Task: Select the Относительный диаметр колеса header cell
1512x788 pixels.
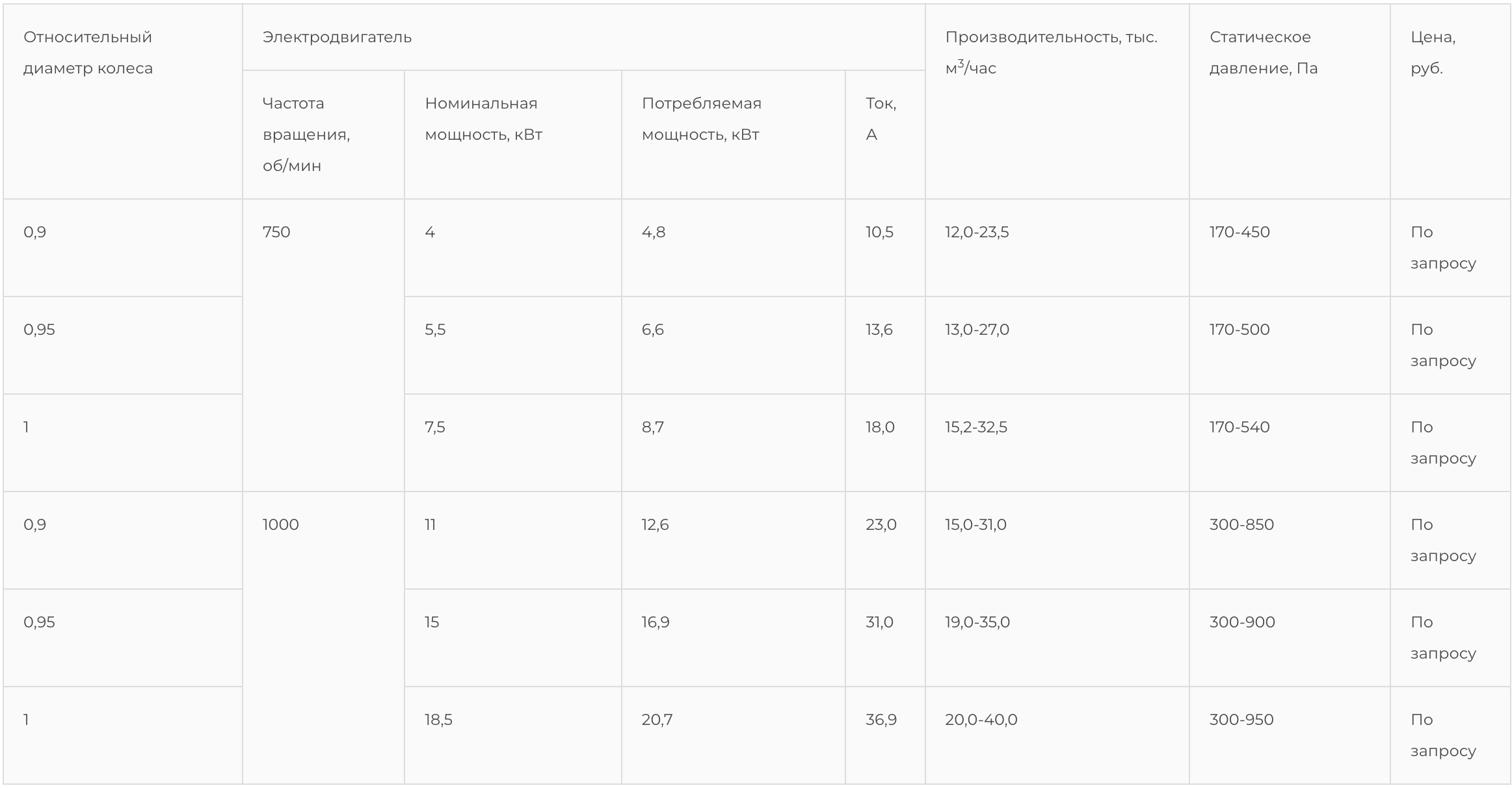Action: click(88, 53)
